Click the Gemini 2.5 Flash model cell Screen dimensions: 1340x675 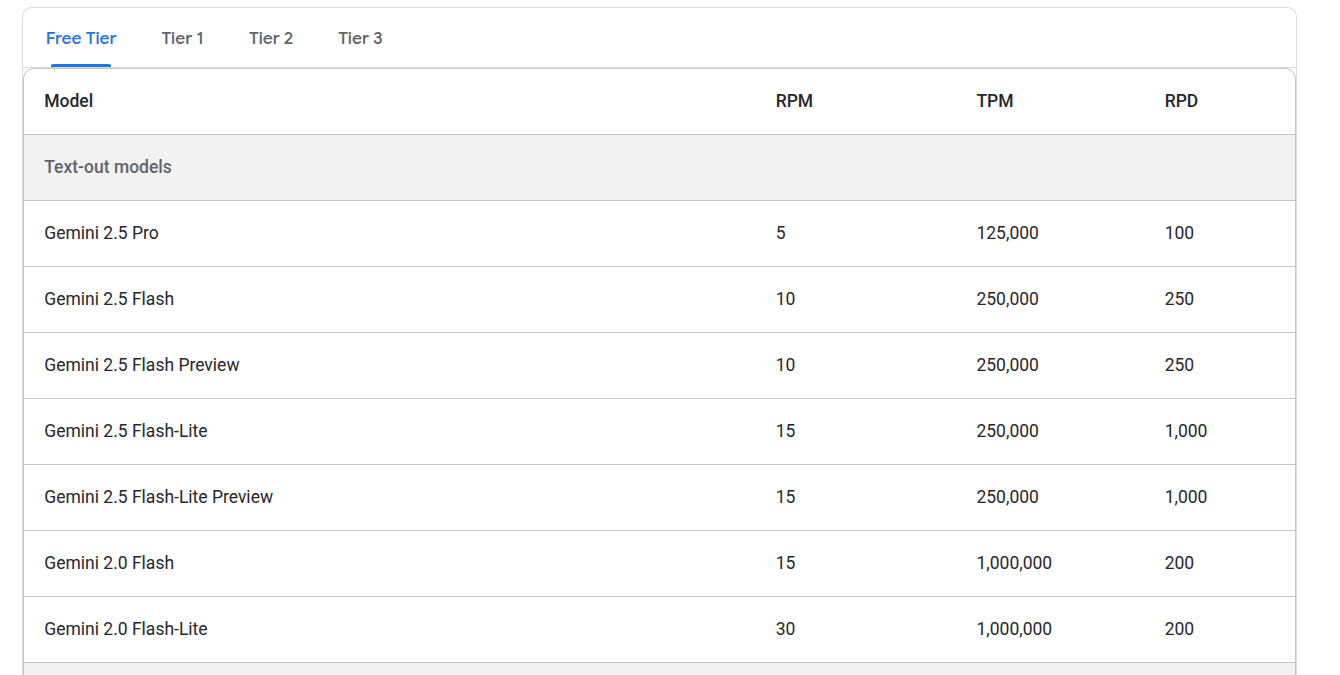tap(109, 299)
